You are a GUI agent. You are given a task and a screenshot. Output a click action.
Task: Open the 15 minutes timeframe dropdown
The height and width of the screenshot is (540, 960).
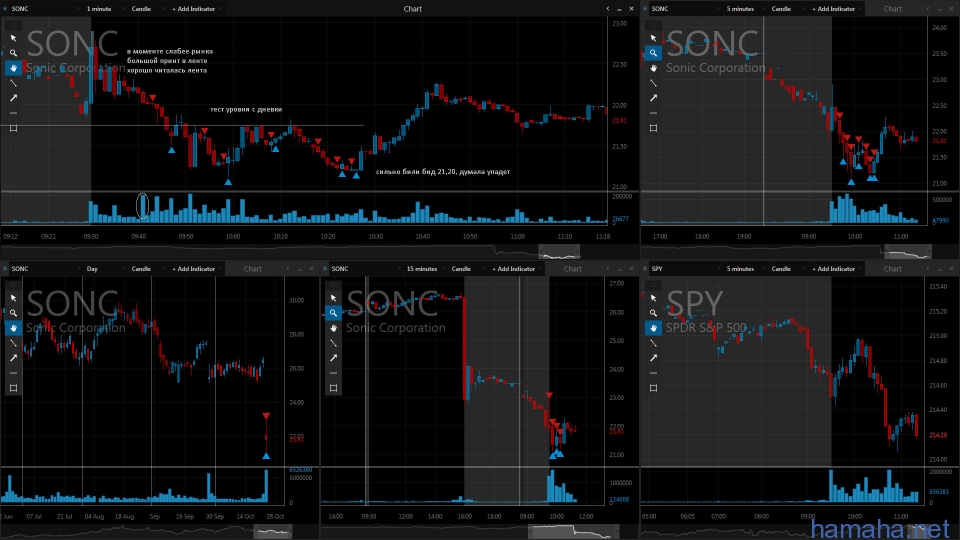pyautogui.click(x=424, y=269)
